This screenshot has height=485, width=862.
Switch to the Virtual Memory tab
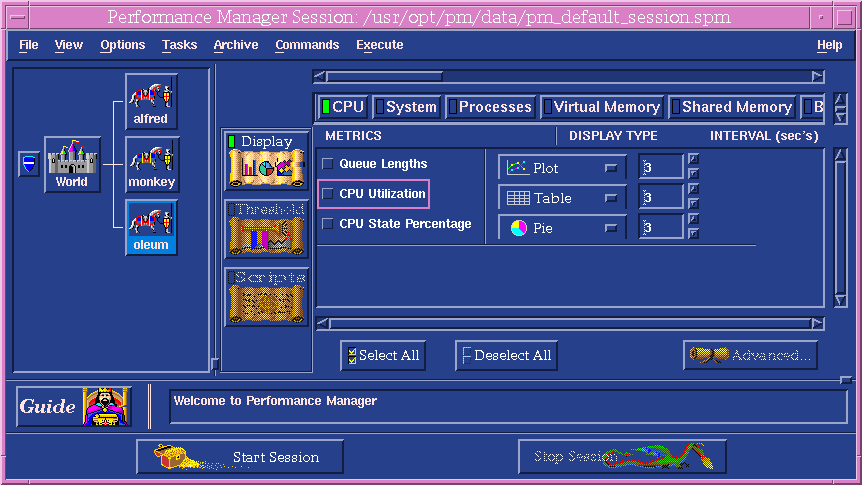tap(602, 107)
